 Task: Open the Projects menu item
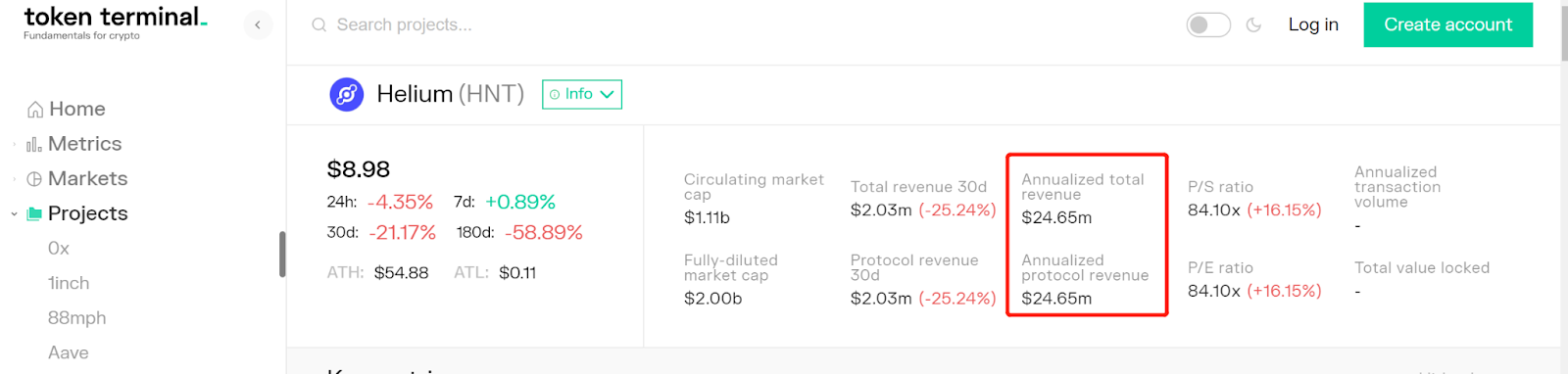(88, 213)
